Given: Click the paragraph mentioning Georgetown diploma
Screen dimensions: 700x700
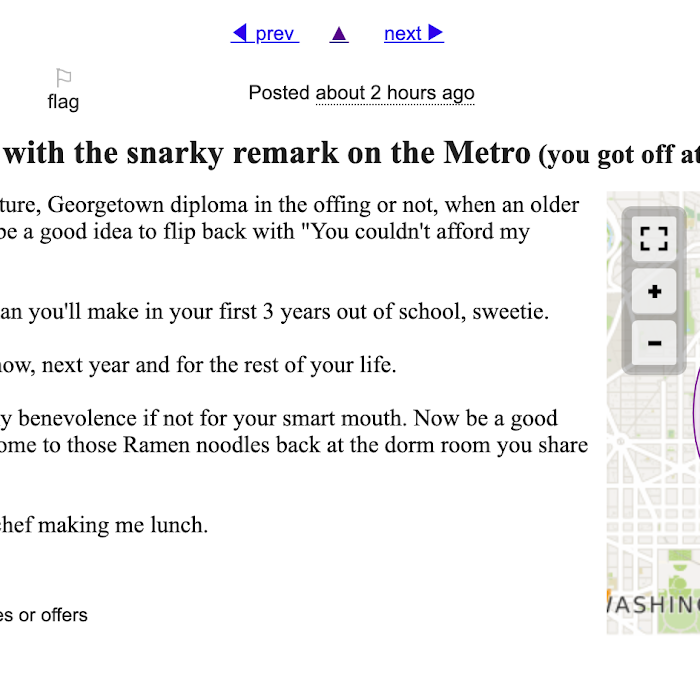Looking at the screenshot, I should [x=290, y=218].
